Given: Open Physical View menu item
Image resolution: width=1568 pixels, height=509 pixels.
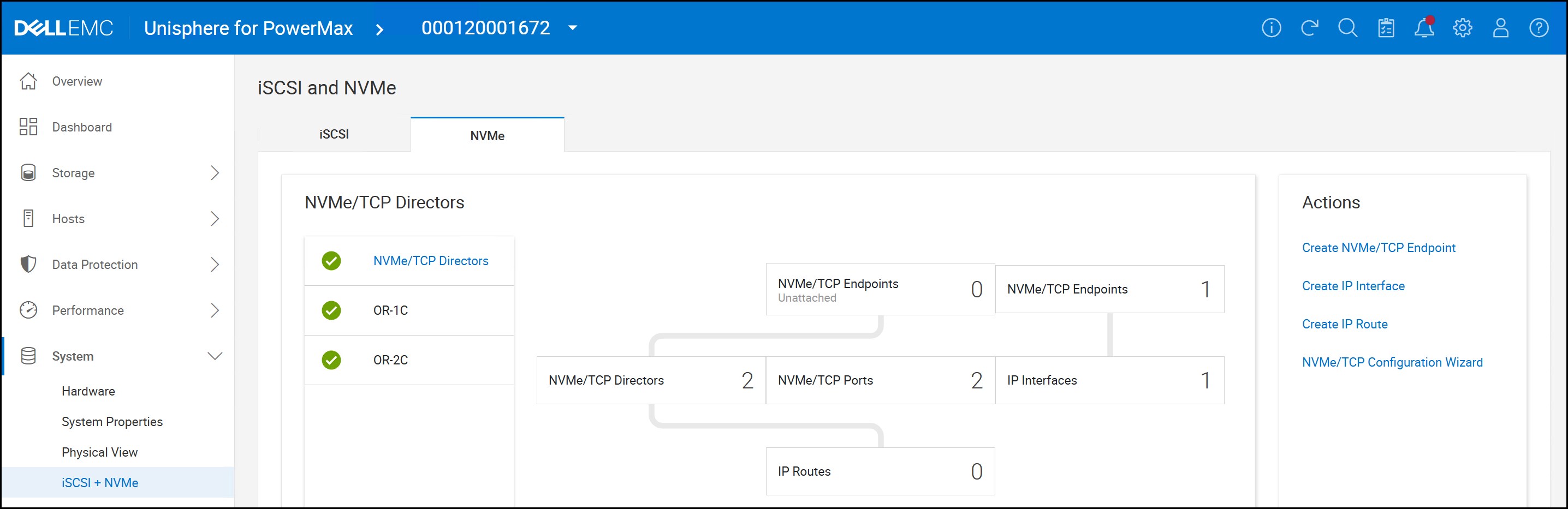Looking at the screenshot, I should pos(100,452).
